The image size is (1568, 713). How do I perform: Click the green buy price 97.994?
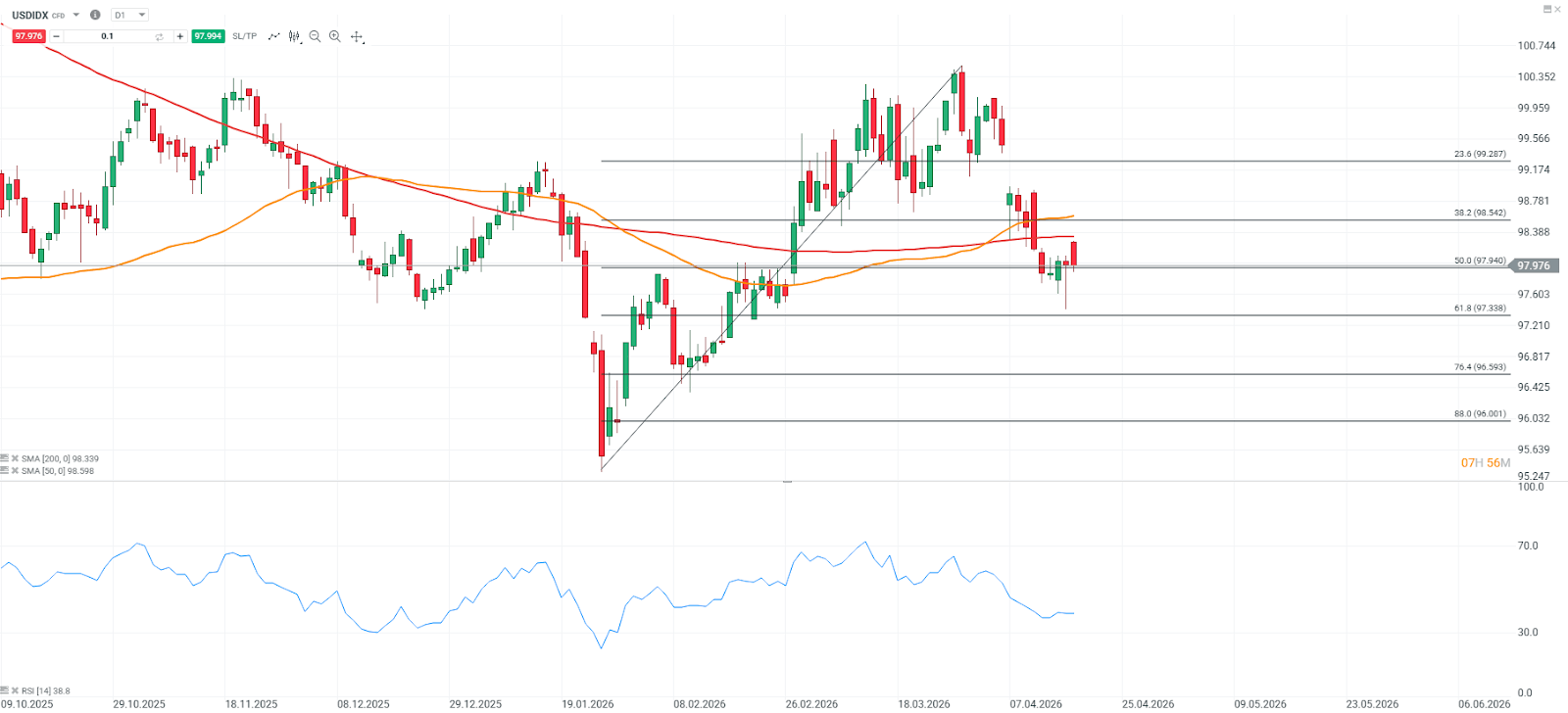[208, 36]
